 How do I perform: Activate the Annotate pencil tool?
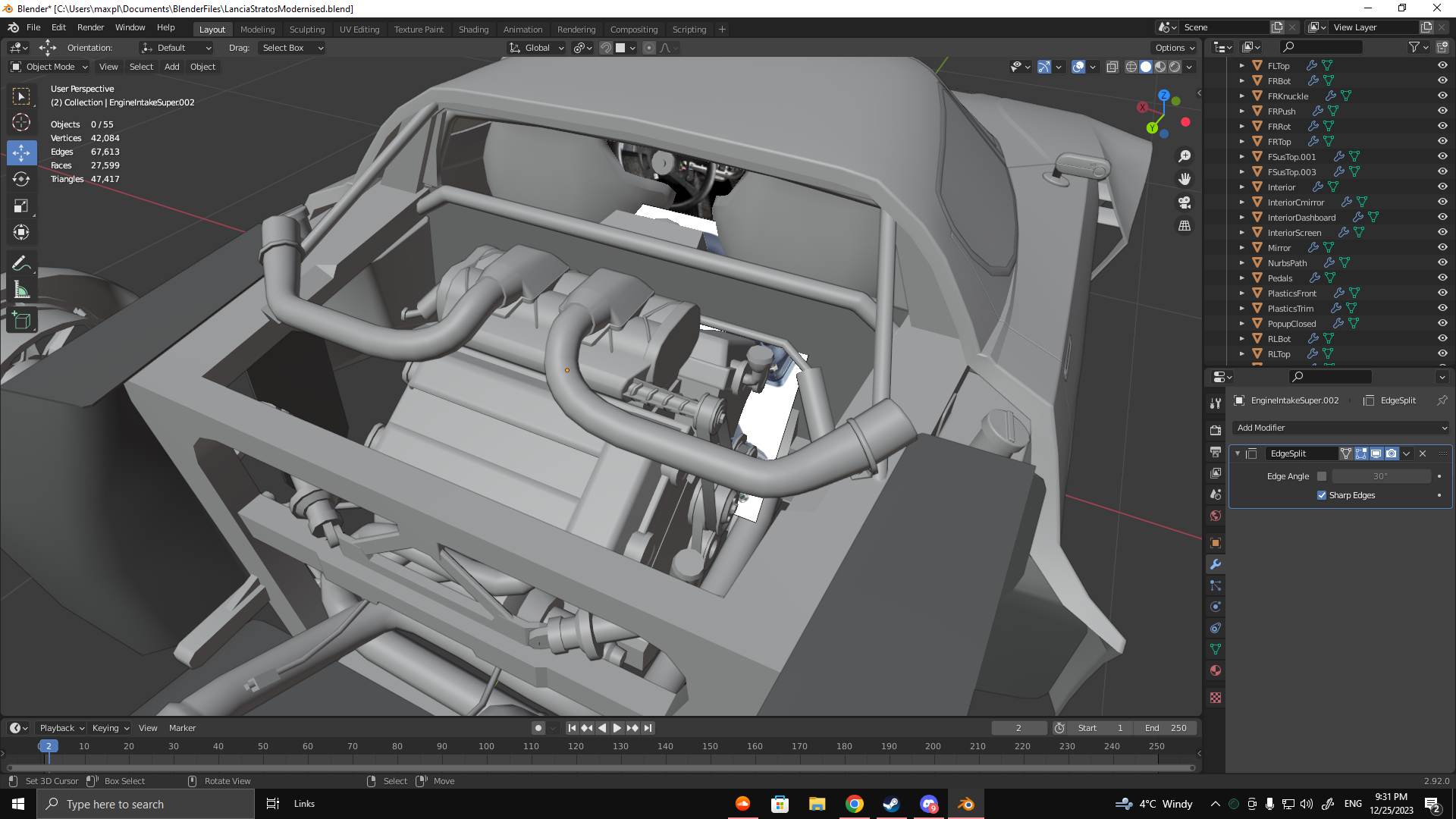coord(21,263)
